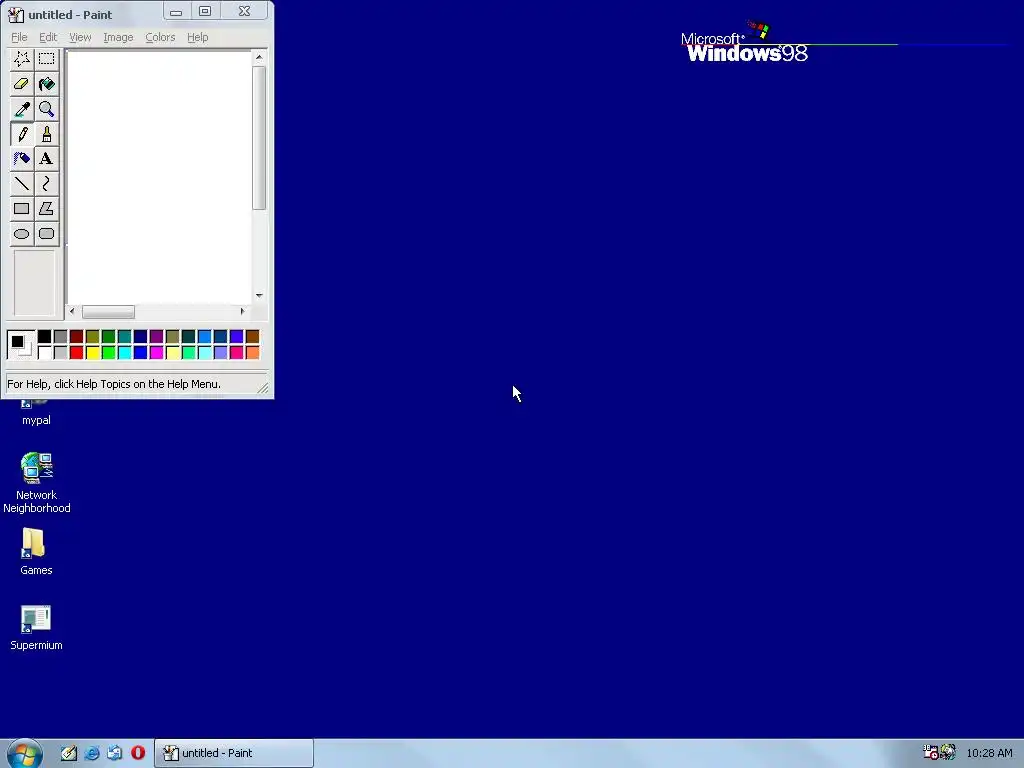Image resolution: width=1024 pixels, height=768 pixels.
Task: Click the 10:28 AM system clock
Action: pyautogui.click(x=989, y=753)
